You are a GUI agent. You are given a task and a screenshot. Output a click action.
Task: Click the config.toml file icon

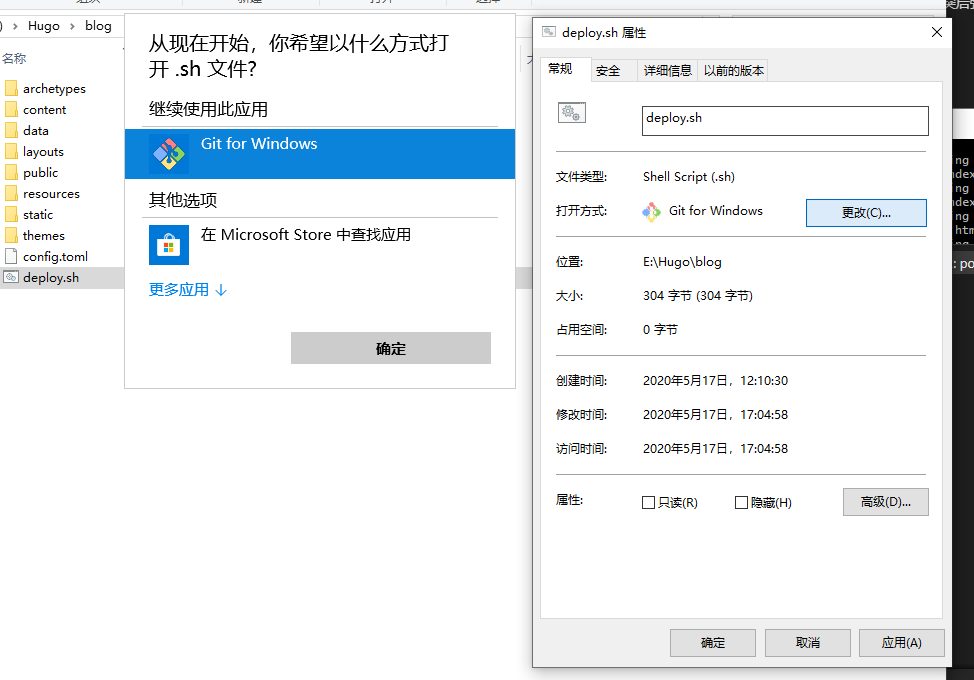(11, 256)
